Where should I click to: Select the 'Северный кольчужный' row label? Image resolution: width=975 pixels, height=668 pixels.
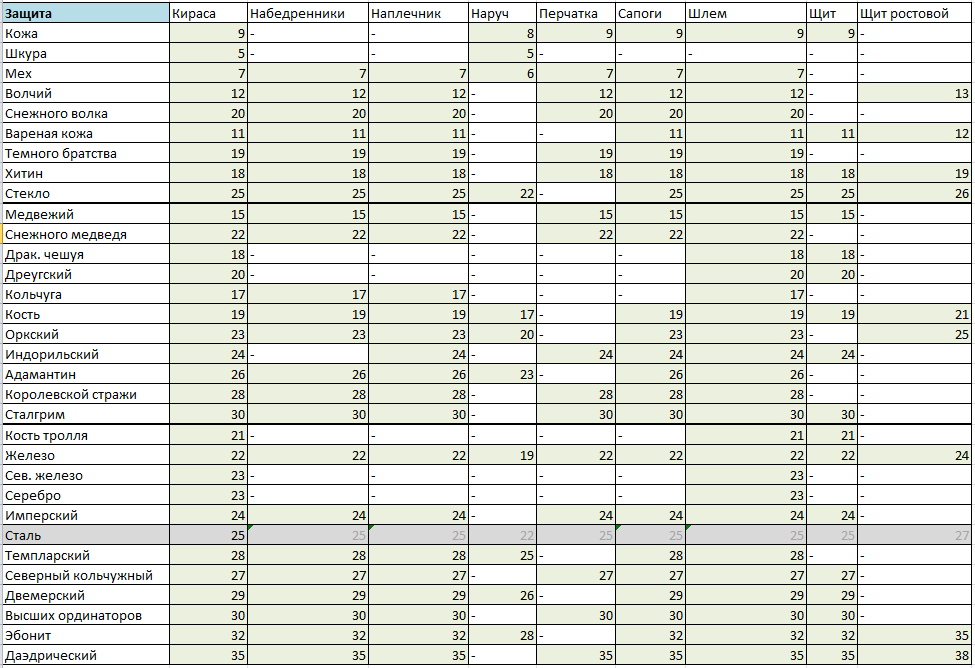[86, 575]
